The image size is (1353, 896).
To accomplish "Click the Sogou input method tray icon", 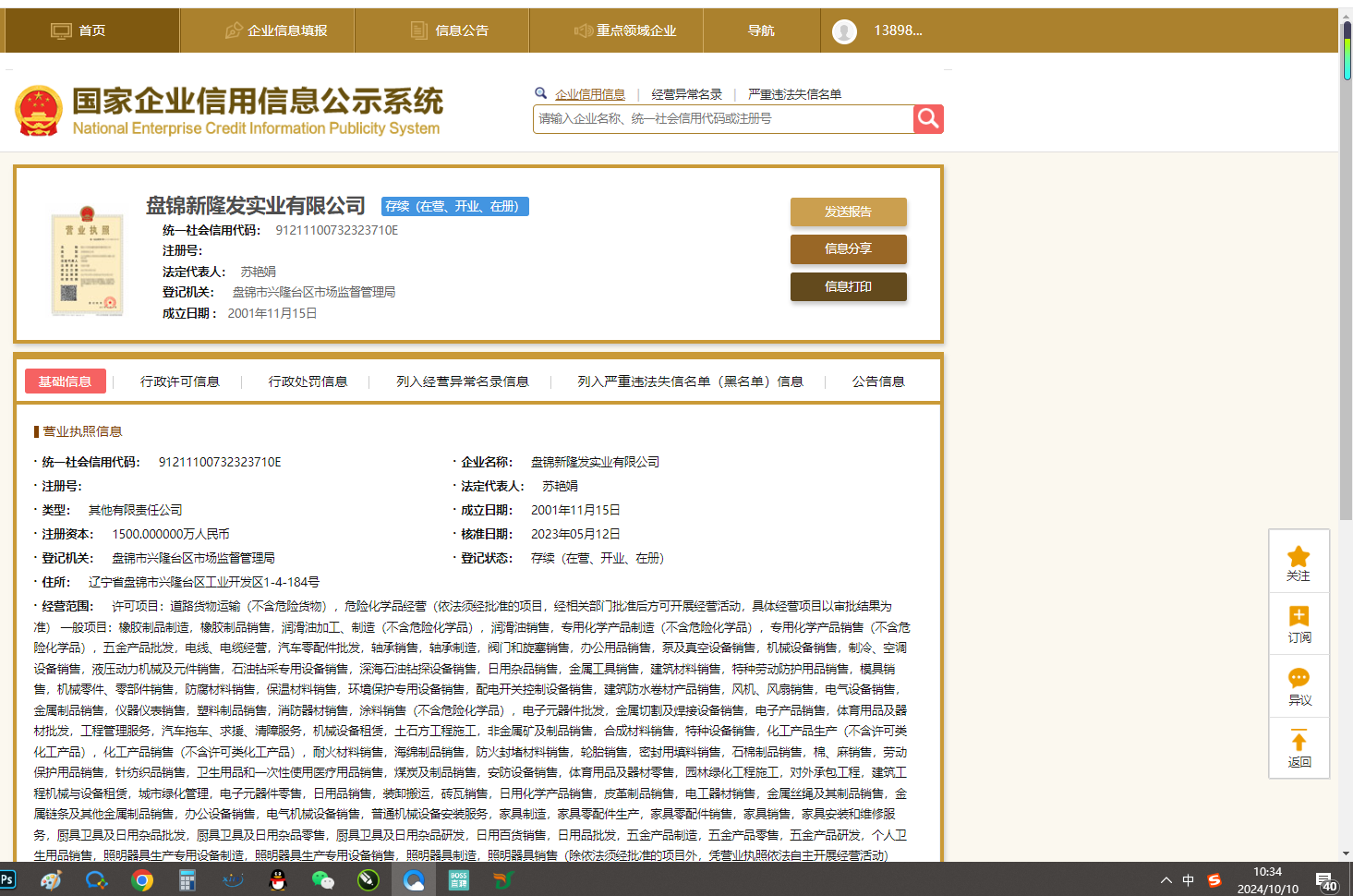I will [x=1214, y=880].
